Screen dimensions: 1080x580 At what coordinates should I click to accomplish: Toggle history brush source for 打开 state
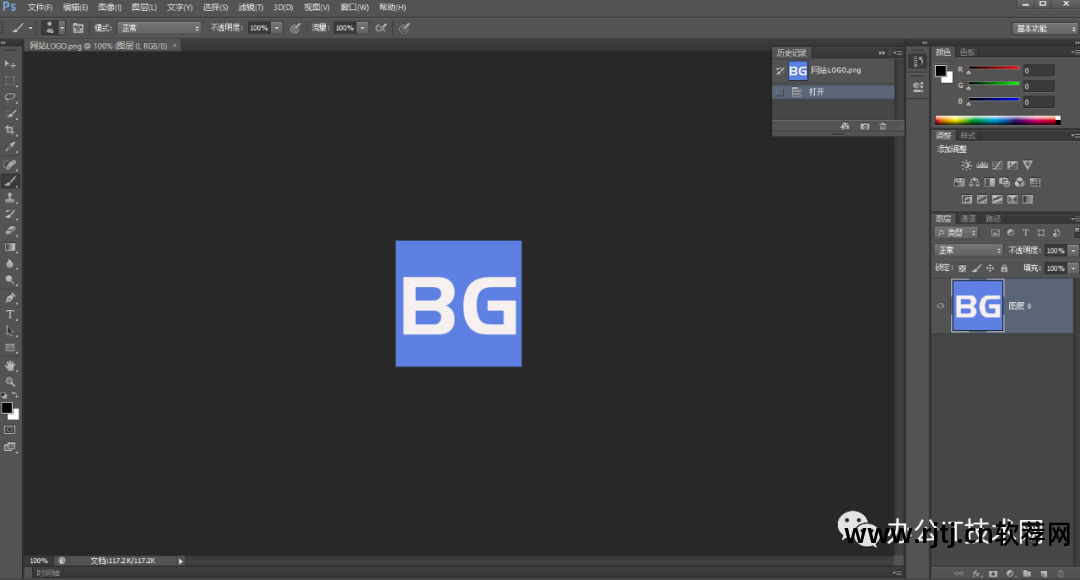[x=780, y=92]
